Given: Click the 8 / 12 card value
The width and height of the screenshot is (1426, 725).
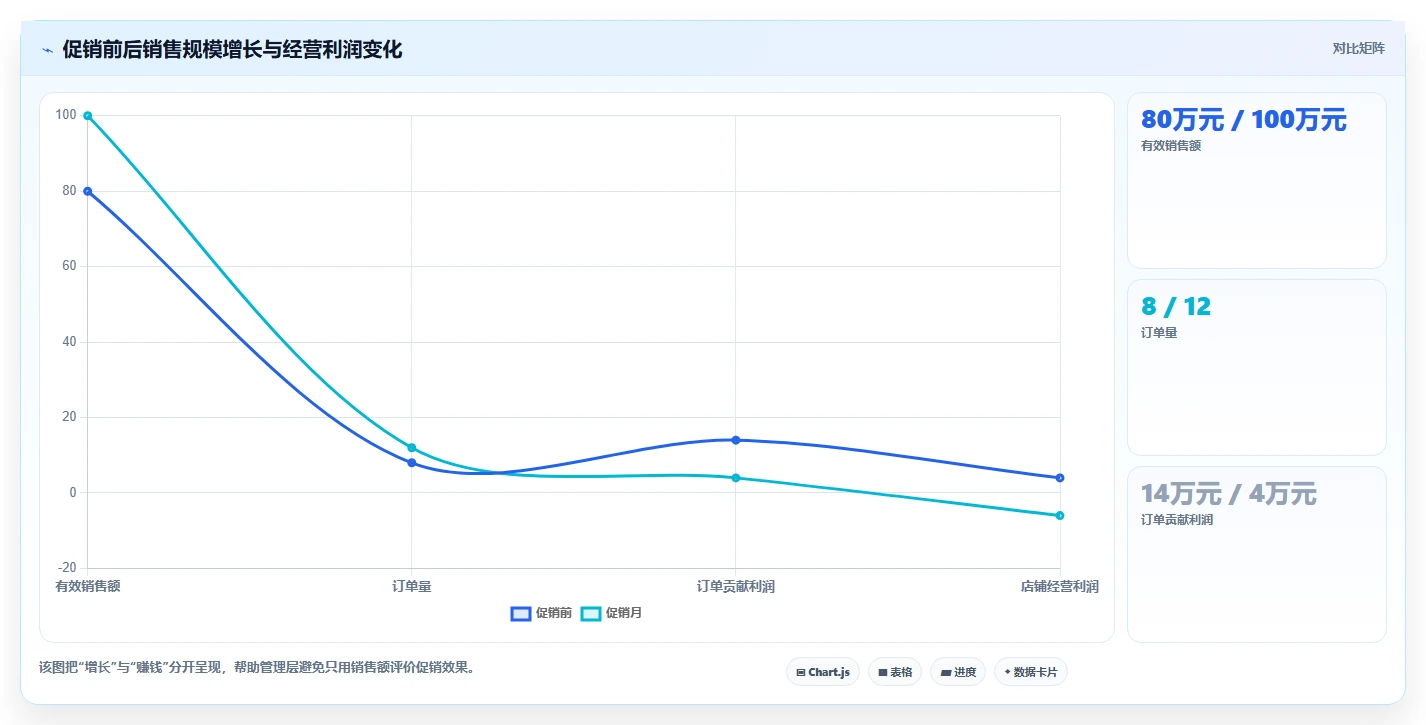Looking at the screenshot, I should [1176, 307].
